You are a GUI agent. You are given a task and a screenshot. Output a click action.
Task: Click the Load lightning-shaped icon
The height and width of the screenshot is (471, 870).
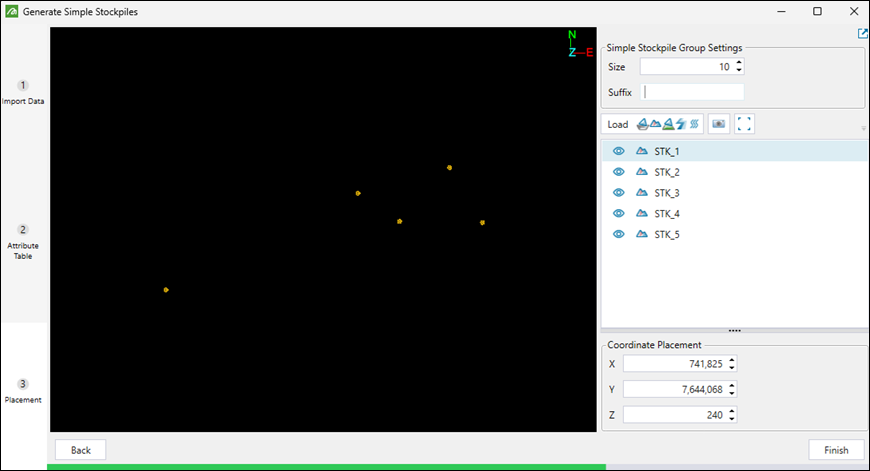pos(681,124)
